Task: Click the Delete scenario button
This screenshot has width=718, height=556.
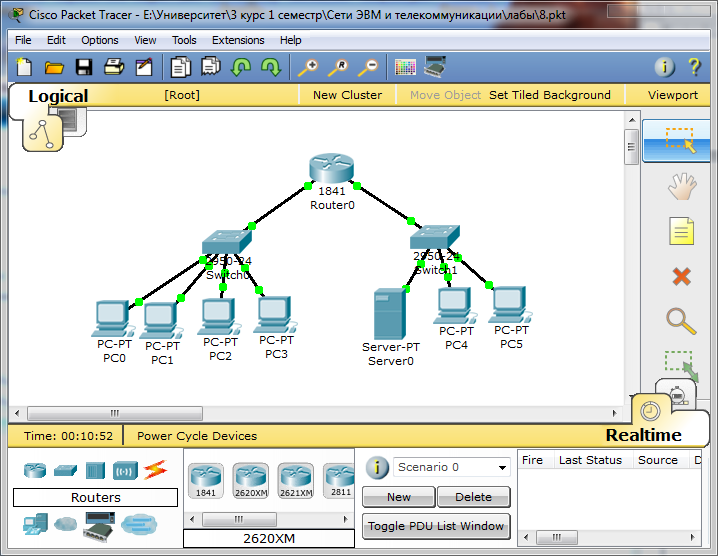Action: coord(473,497)
